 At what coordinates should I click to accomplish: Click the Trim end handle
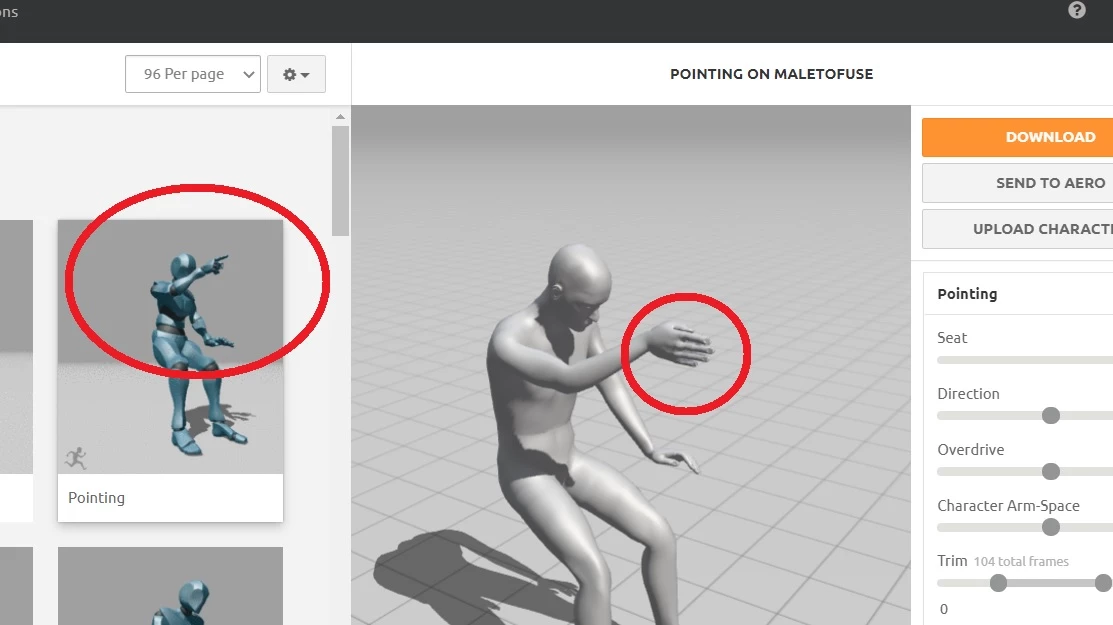tap(1103, 583)
